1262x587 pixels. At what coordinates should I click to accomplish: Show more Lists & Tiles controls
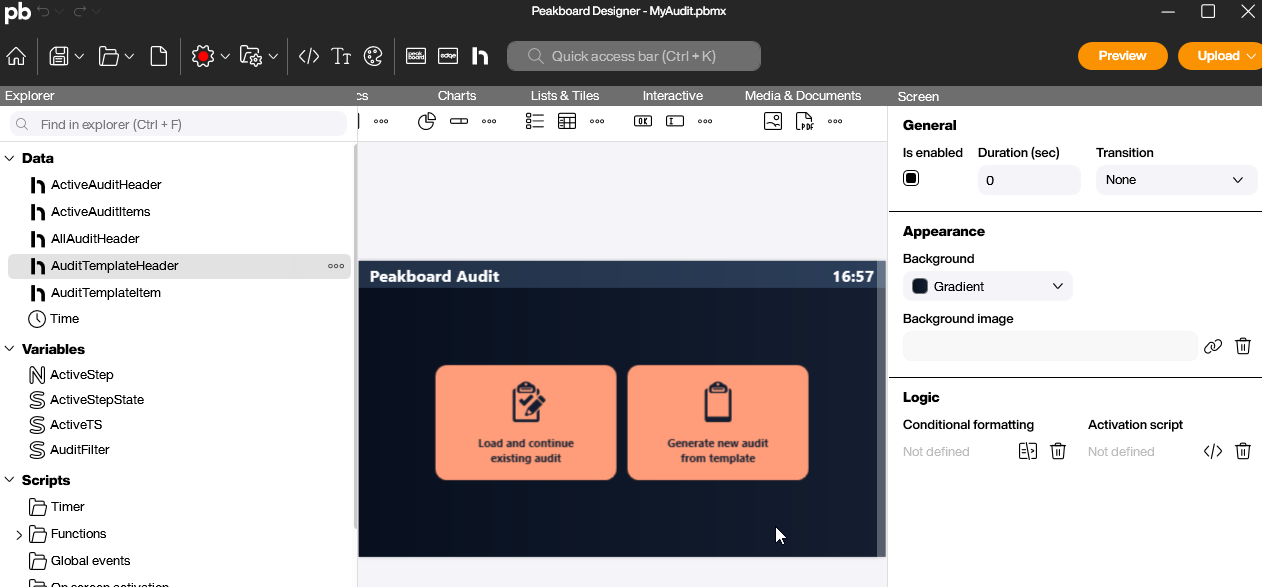point(597,121)
